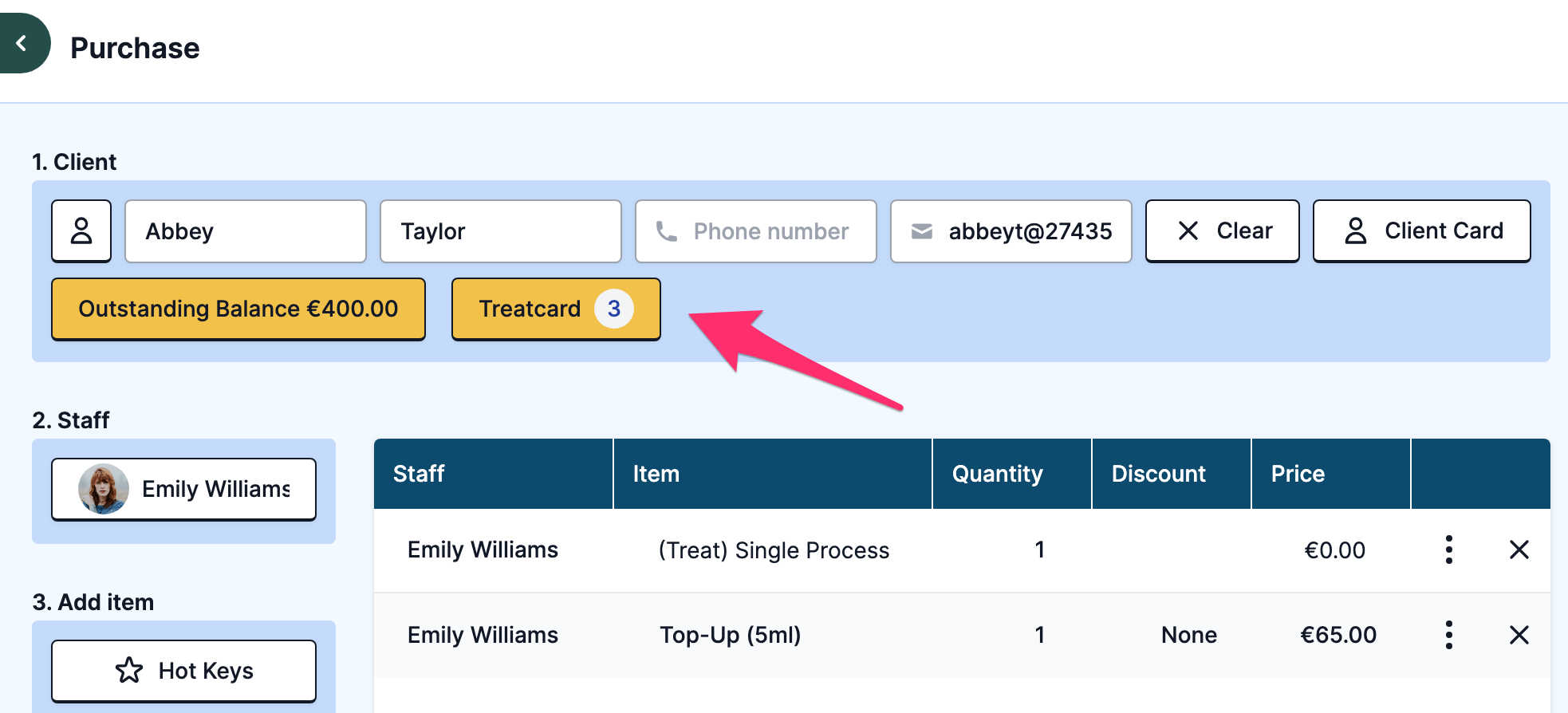Click the first name field Abbey
Viewport: 1568px width, 713px height.
pos(246,231)
